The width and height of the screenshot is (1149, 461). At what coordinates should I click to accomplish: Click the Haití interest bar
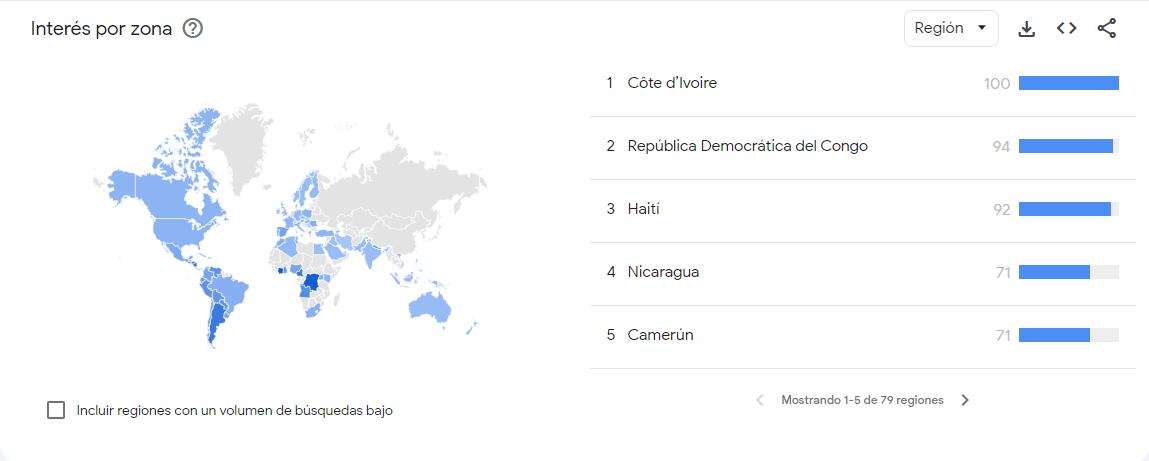point(1065,209)
